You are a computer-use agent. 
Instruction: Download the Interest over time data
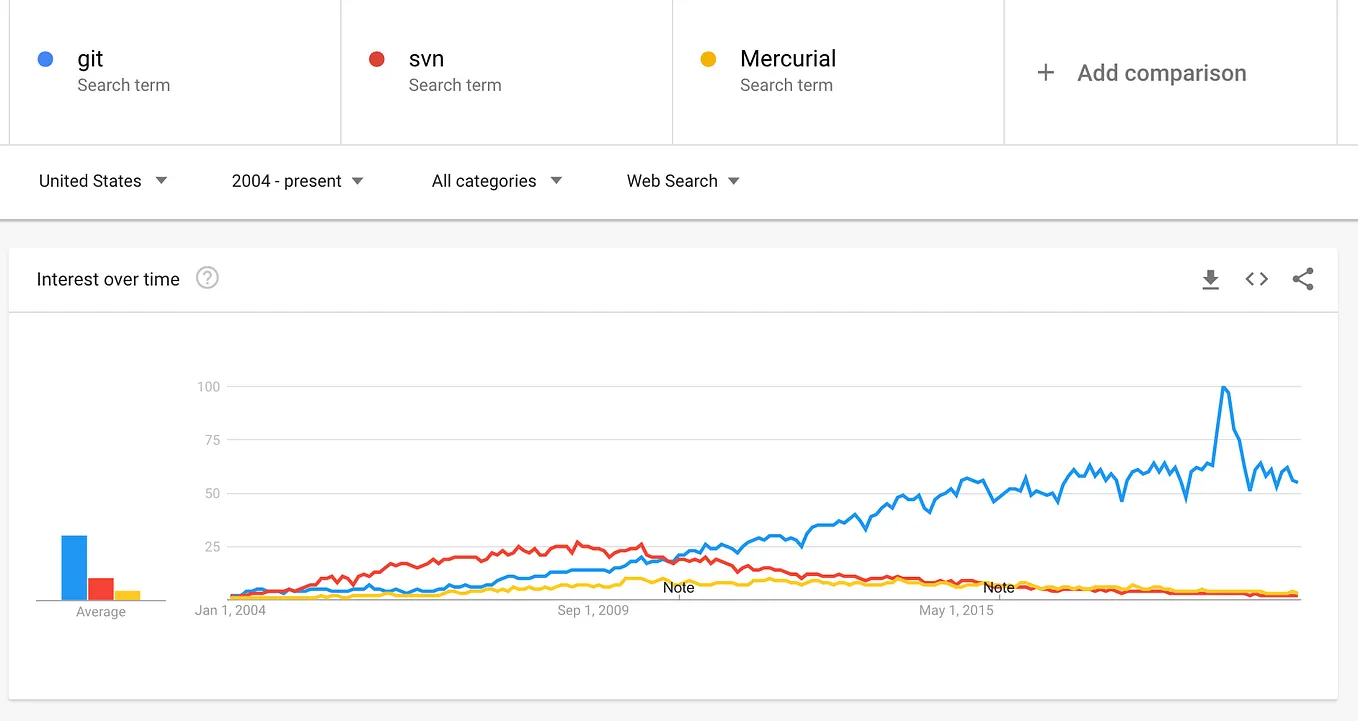click(1210, 280)
